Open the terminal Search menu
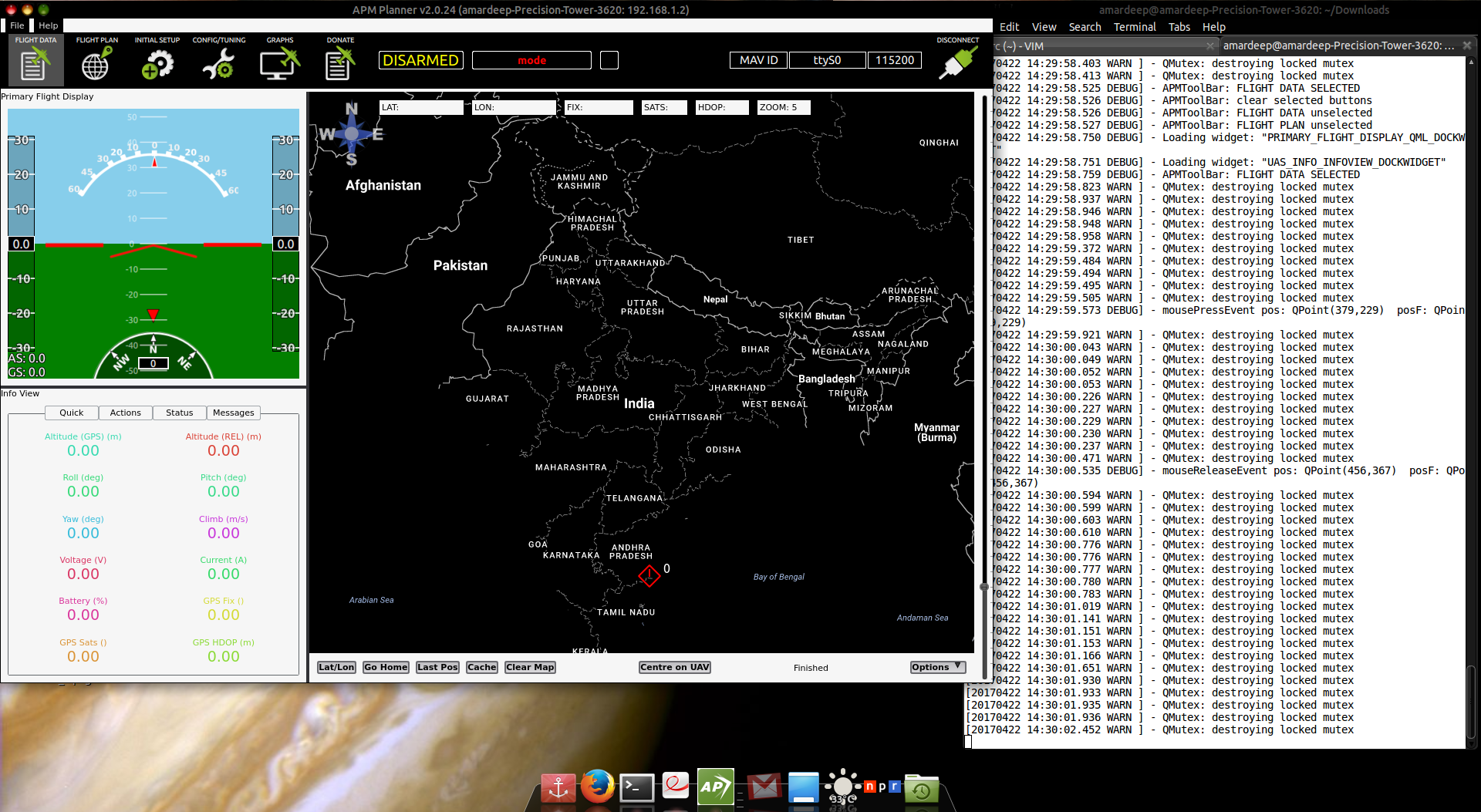The height and width of the screenshot is (812, 1481). pyautogui.click(x=1085, y=27)
